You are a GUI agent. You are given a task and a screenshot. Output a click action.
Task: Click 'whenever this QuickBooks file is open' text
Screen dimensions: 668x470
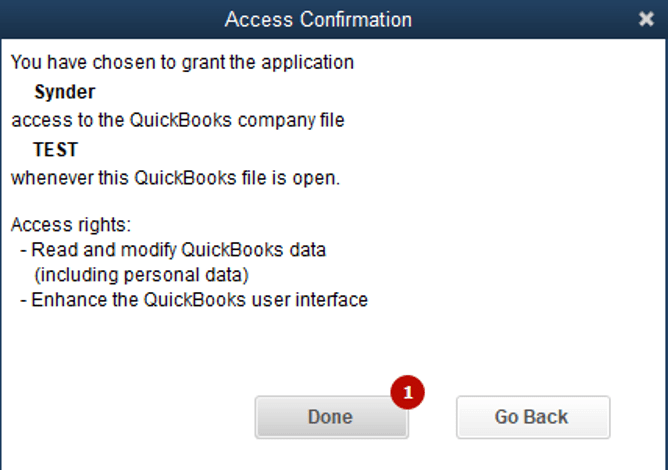point(175,178)
